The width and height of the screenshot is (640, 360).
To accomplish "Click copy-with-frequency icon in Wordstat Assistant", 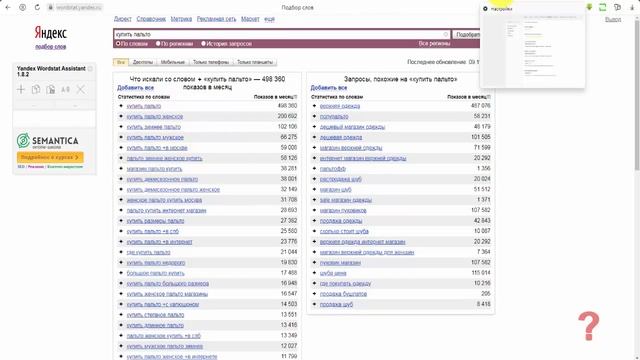I will click(51, 89).
